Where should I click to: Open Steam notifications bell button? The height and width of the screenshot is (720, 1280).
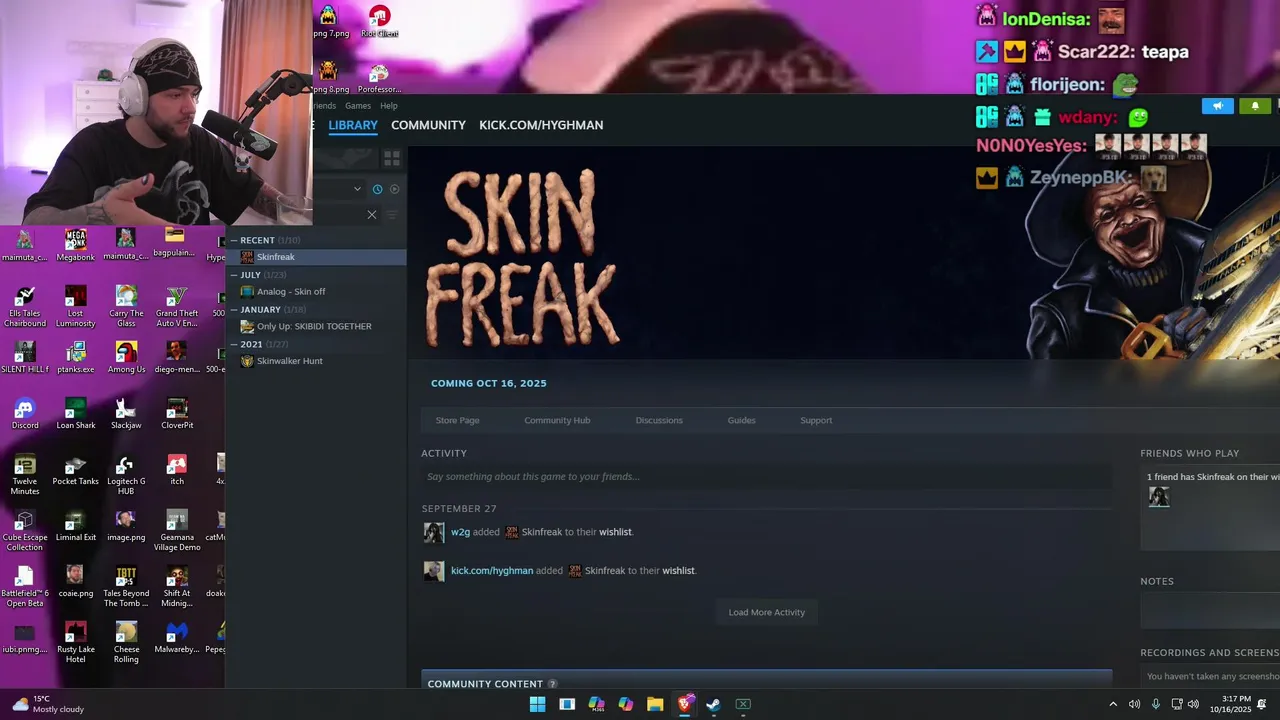1255,106
